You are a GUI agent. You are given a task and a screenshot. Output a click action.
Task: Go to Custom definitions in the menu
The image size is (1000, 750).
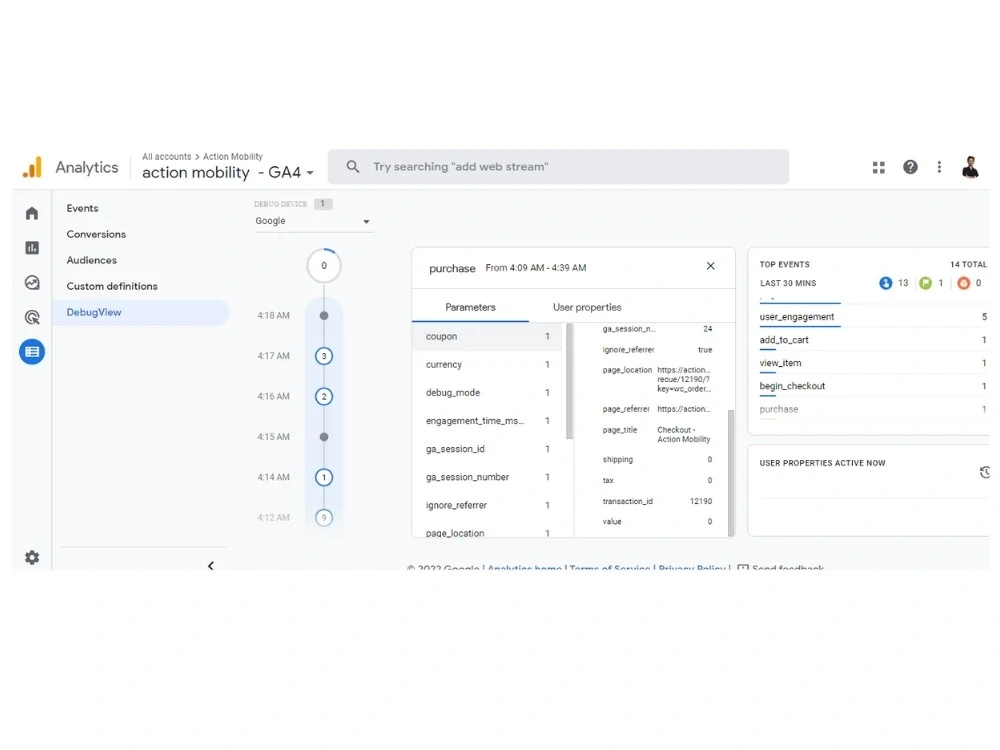click(x=112, y=286)
